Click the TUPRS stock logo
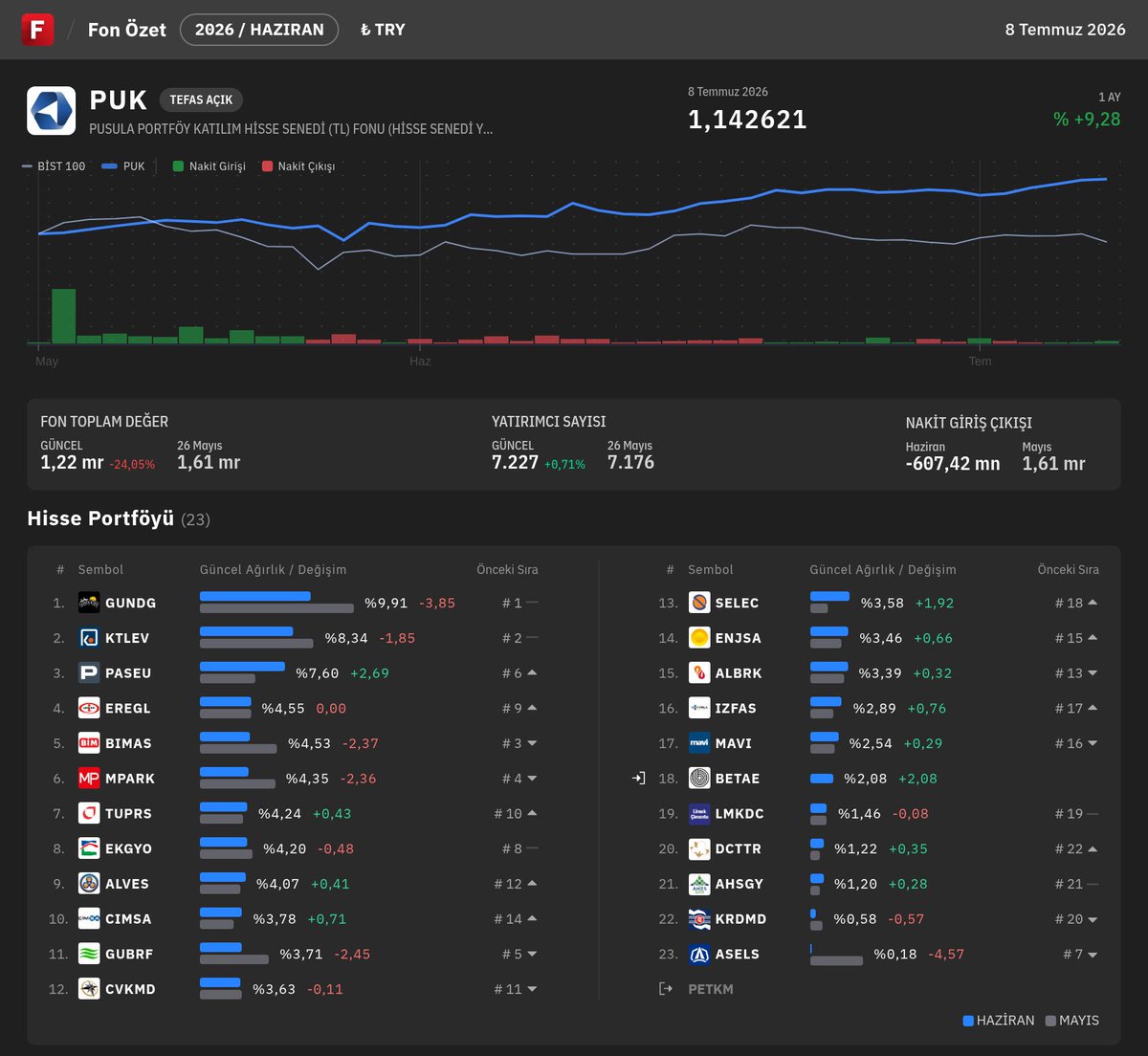Screen dimensions: 1148x1056 [89, 813]
